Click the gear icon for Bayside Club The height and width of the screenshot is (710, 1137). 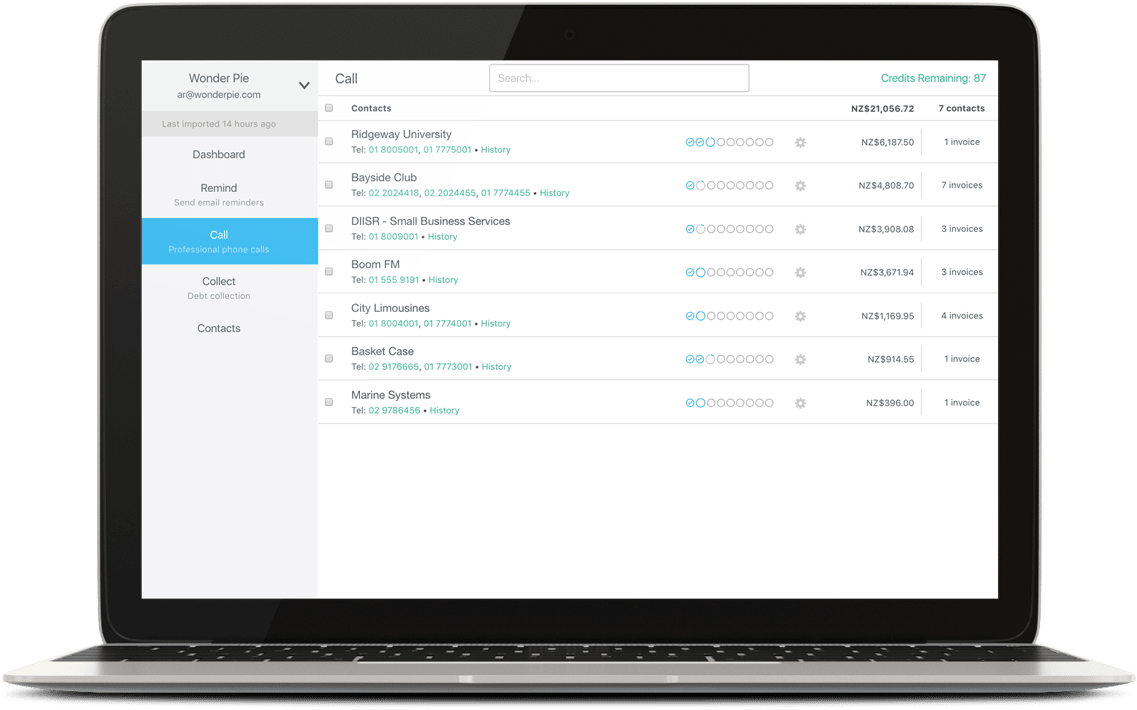click(x=800, y=186)
